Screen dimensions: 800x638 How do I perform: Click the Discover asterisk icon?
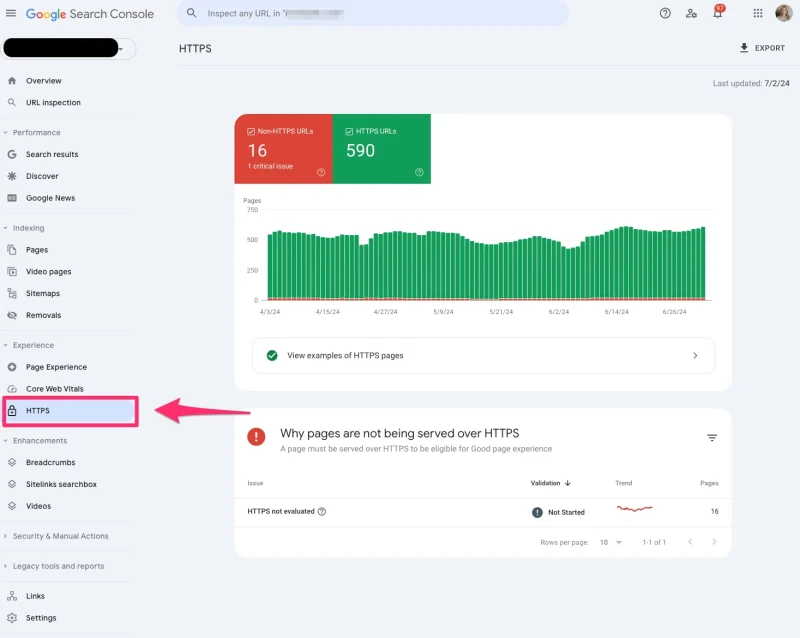[x=12, y=176]
